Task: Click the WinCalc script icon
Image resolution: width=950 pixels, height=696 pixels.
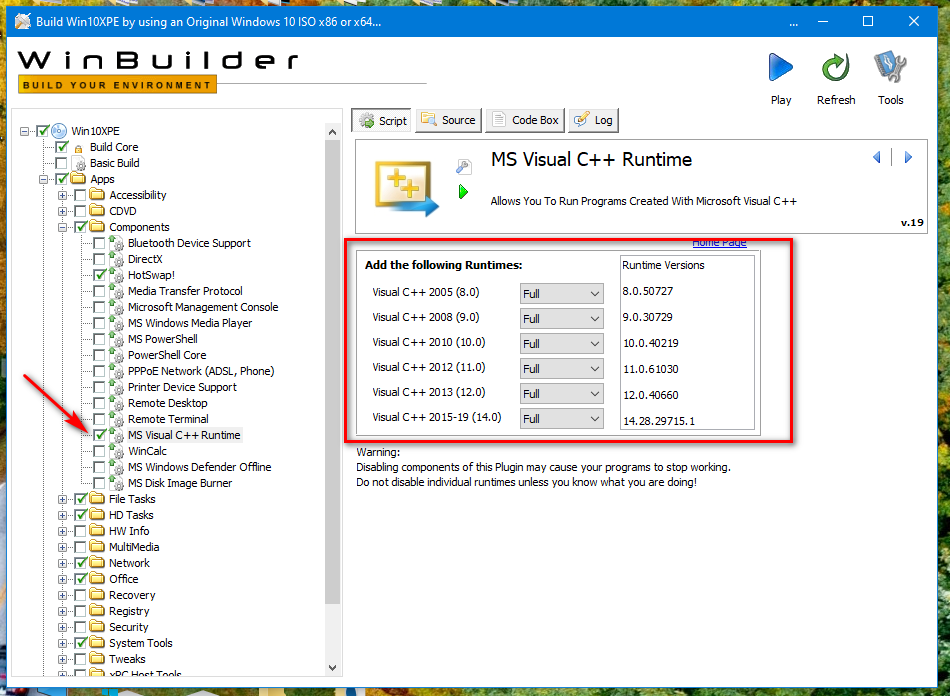Action: click(116, 451)
